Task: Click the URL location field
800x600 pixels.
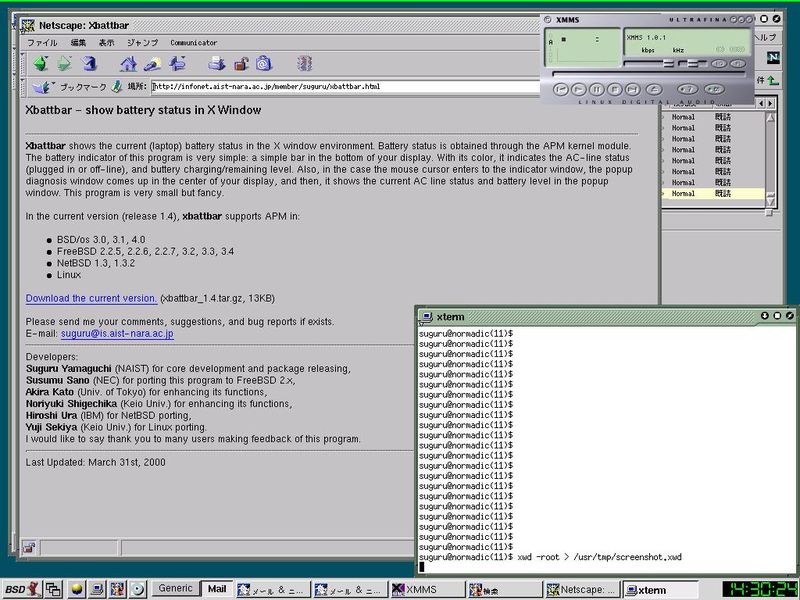Action: tap(345, 87)
